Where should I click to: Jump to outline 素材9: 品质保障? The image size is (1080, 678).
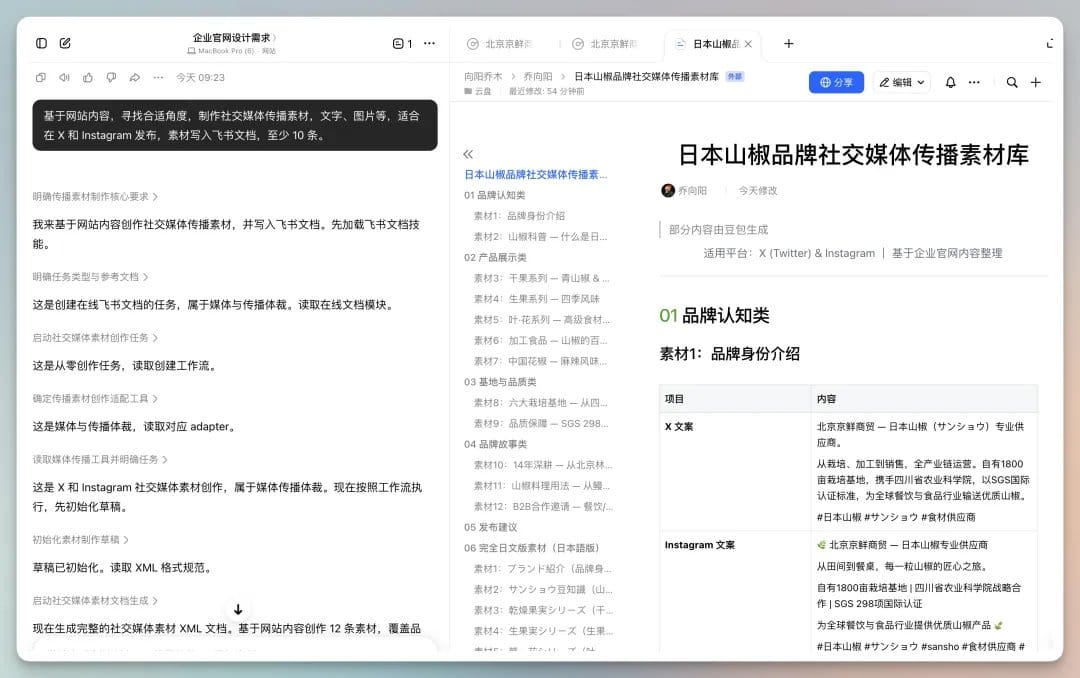(x=541, y=424)
